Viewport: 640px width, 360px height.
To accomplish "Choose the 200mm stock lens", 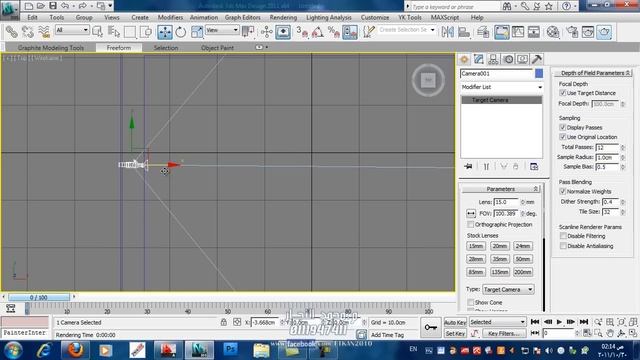I will pyautogui.click(x=522, y=272).
